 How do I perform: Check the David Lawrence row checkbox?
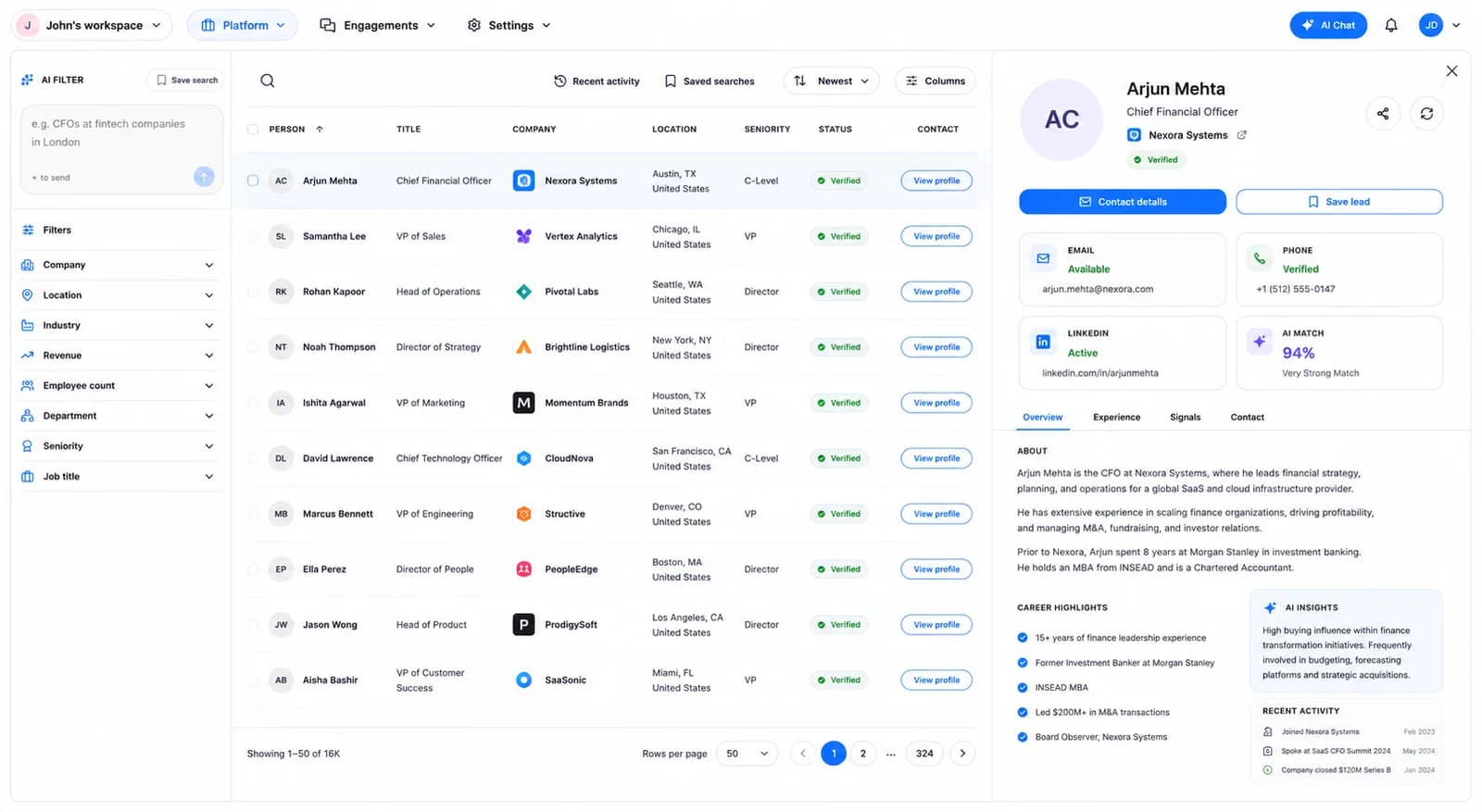pyautogui.click(x=253, y=458)
